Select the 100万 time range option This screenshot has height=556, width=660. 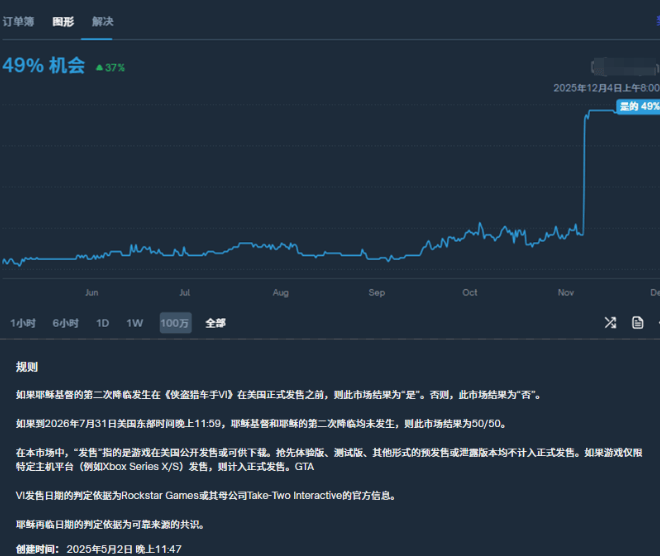point(175,323)
